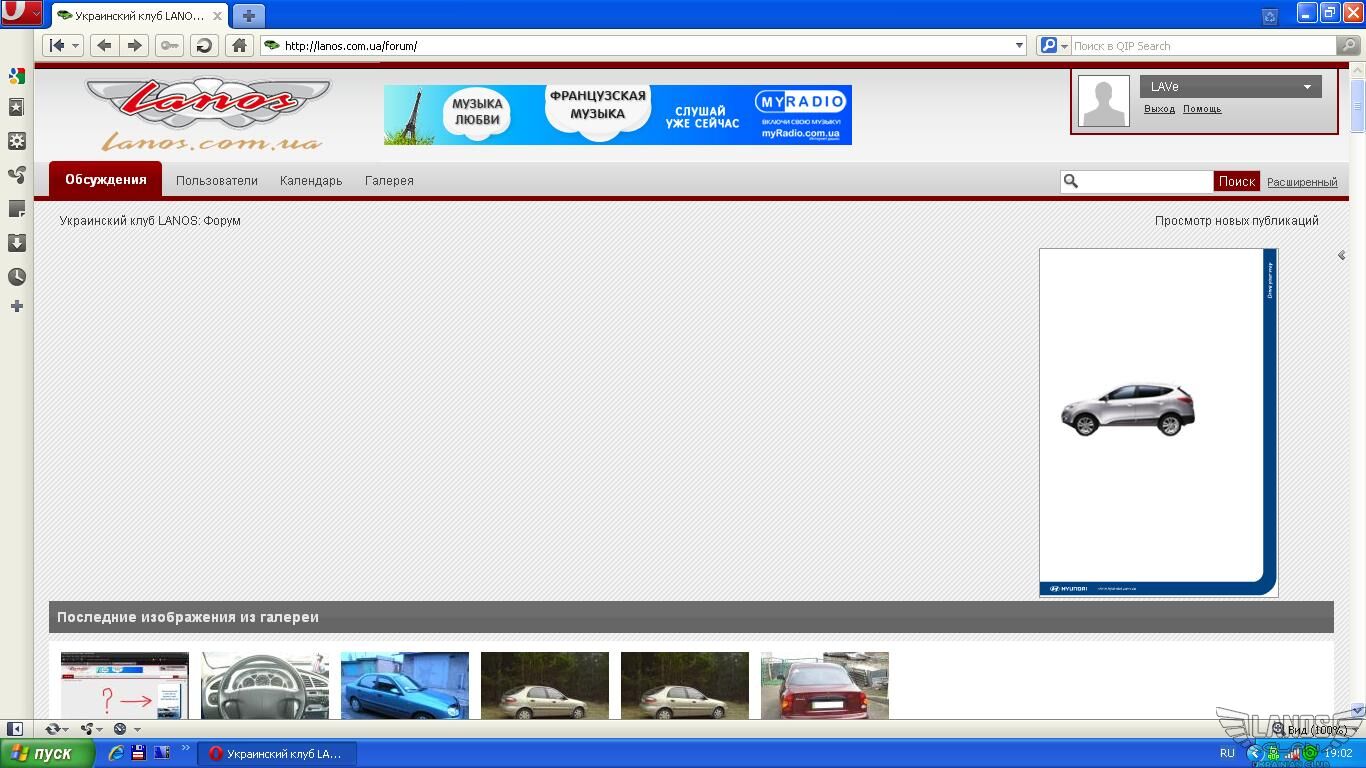Image resolution: width=1366 pixels, height=768 pixels.
Task: Click the Выход logout link
Action: coord(1159,109)
